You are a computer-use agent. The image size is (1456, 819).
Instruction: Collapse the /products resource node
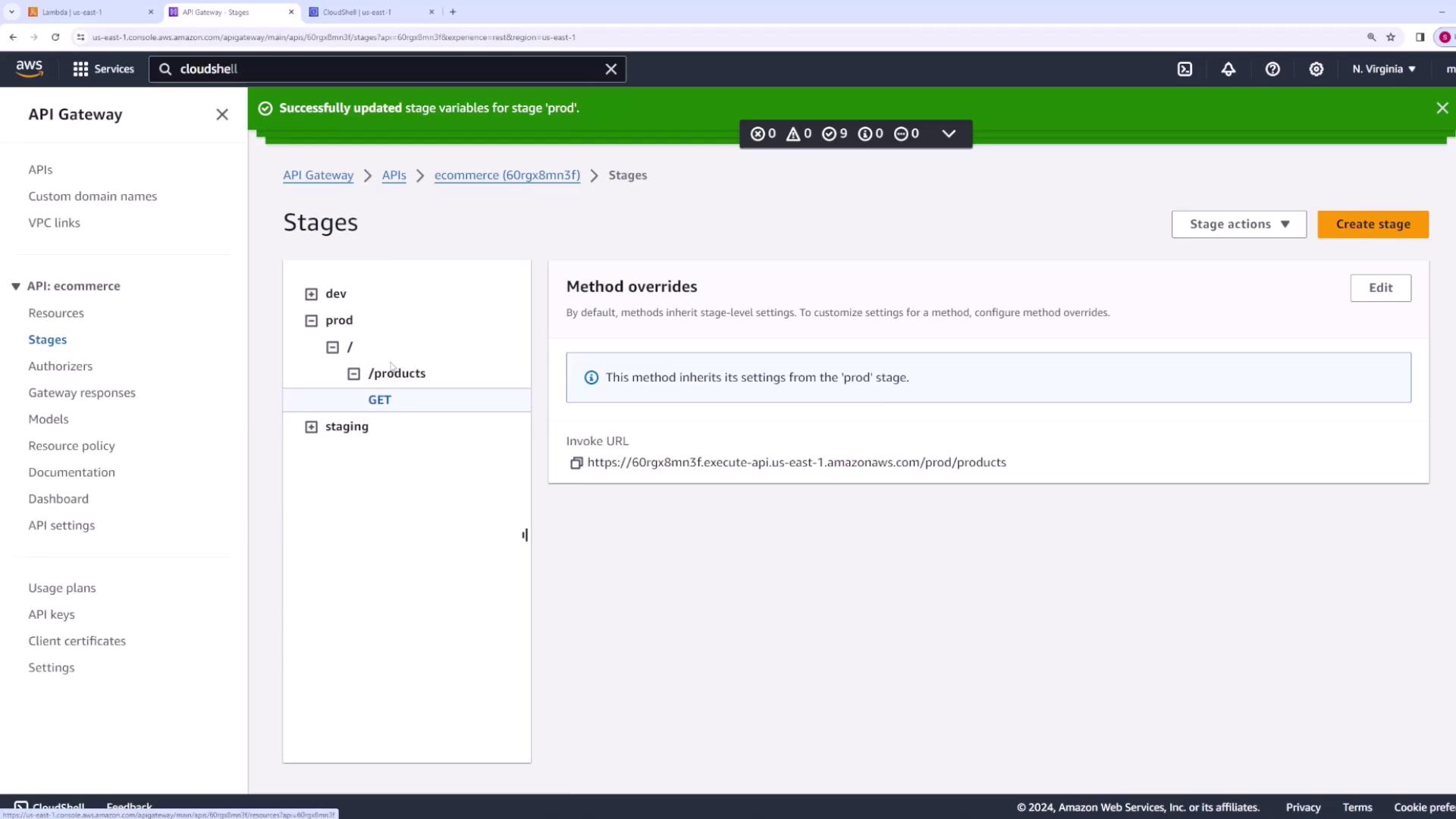click(353, 374)
